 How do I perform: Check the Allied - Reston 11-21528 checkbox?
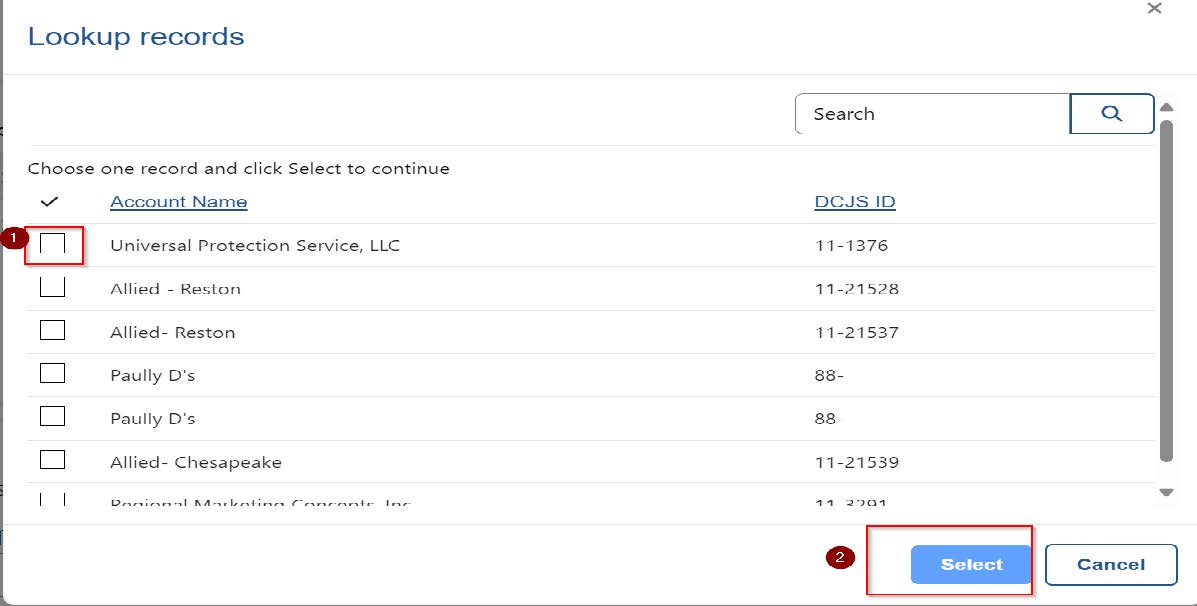52,288
